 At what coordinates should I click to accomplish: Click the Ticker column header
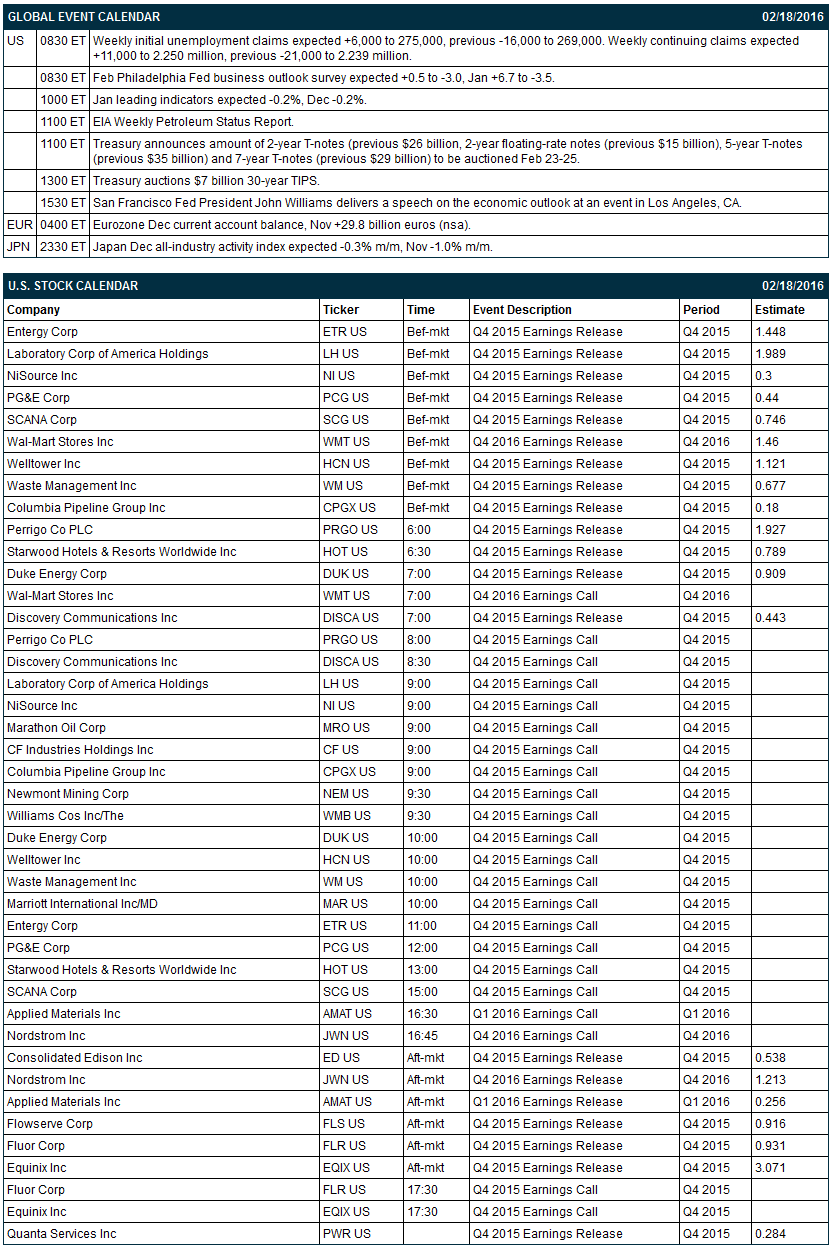(x=341, y=310)
